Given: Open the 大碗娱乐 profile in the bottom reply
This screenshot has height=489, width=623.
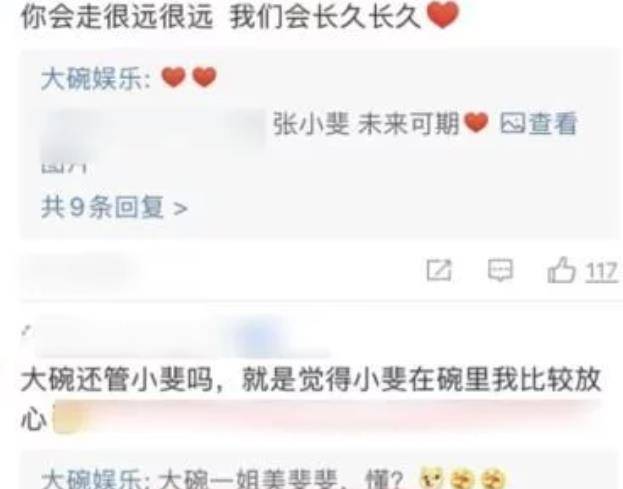Looking at the screenshot, I should 95,479.
